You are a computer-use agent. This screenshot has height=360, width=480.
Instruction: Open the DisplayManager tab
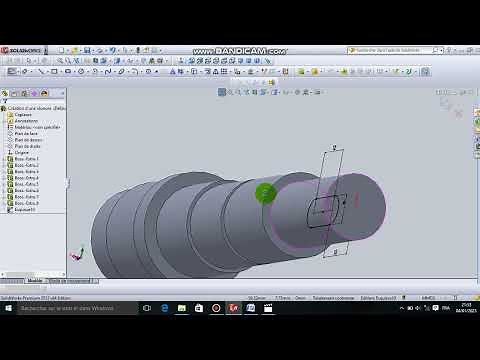pos(44,93)
